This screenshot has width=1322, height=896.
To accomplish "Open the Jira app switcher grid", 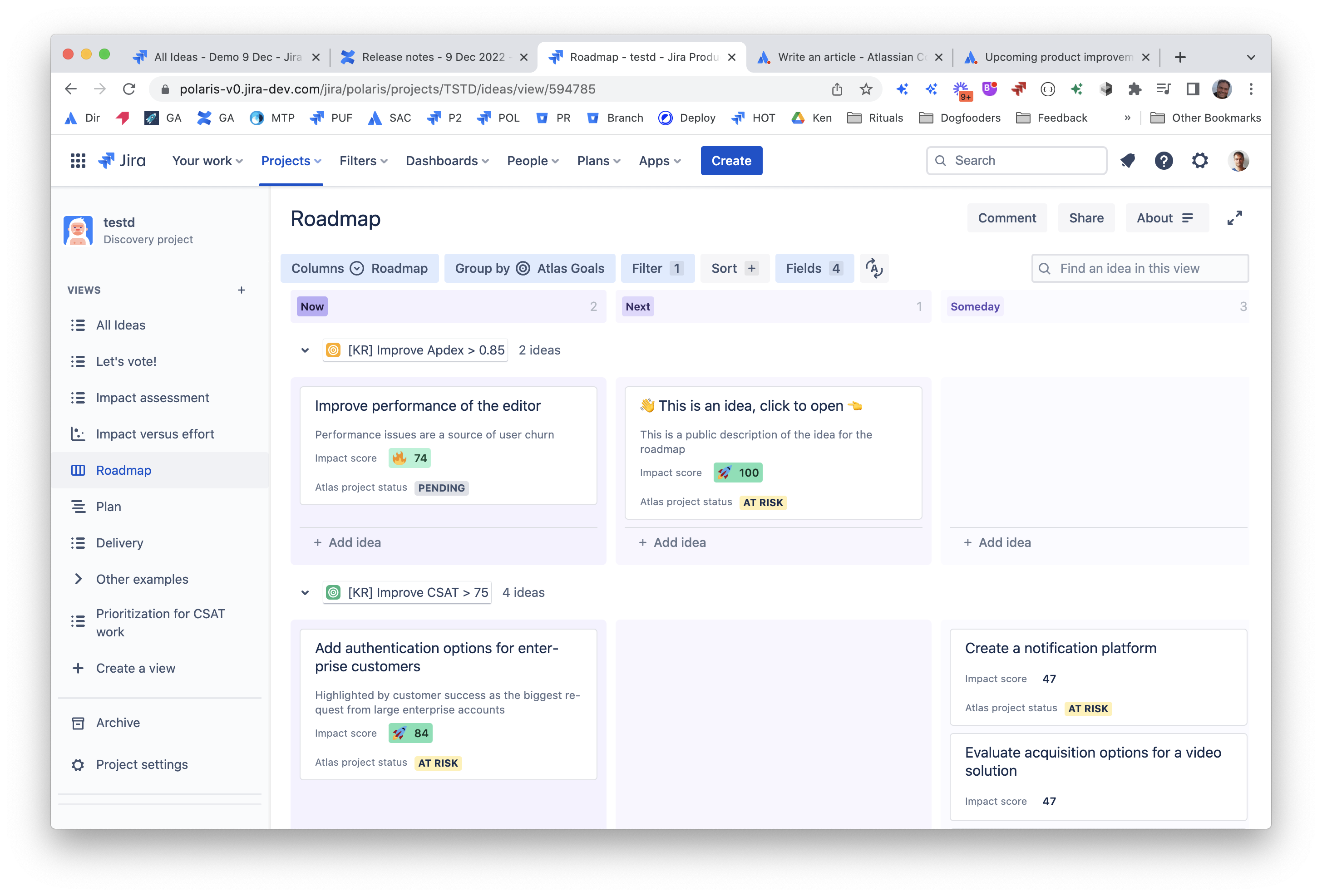I will point(78,160).
